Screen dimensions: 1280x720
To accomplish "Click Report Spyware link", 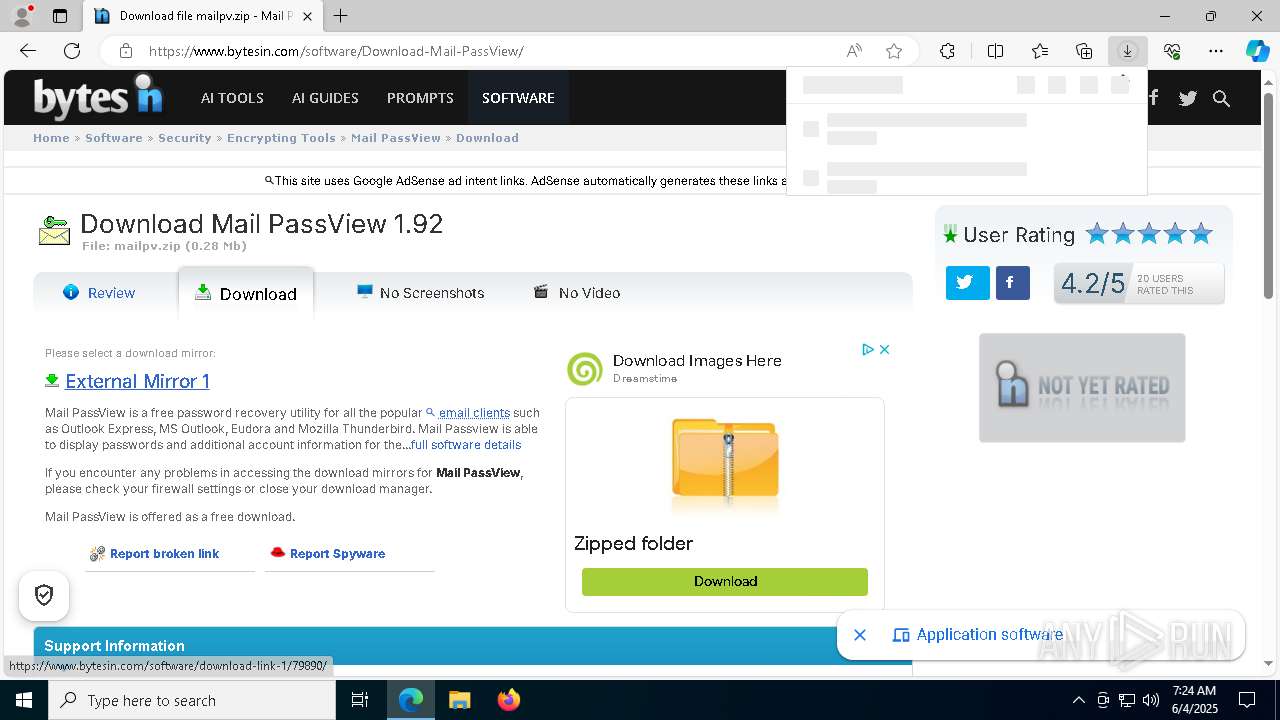I will coord(337,554).
